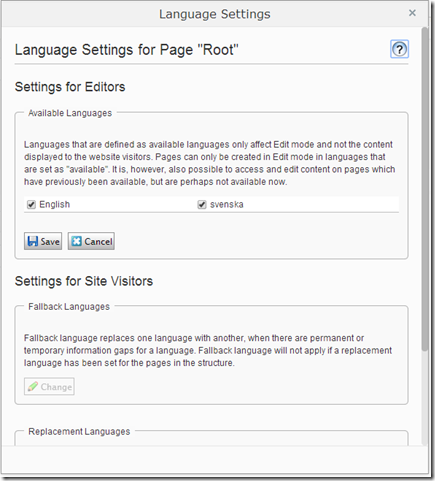435x481 pixels.
Task: Click the Settings for Editors heading
Action: [70, 87]
